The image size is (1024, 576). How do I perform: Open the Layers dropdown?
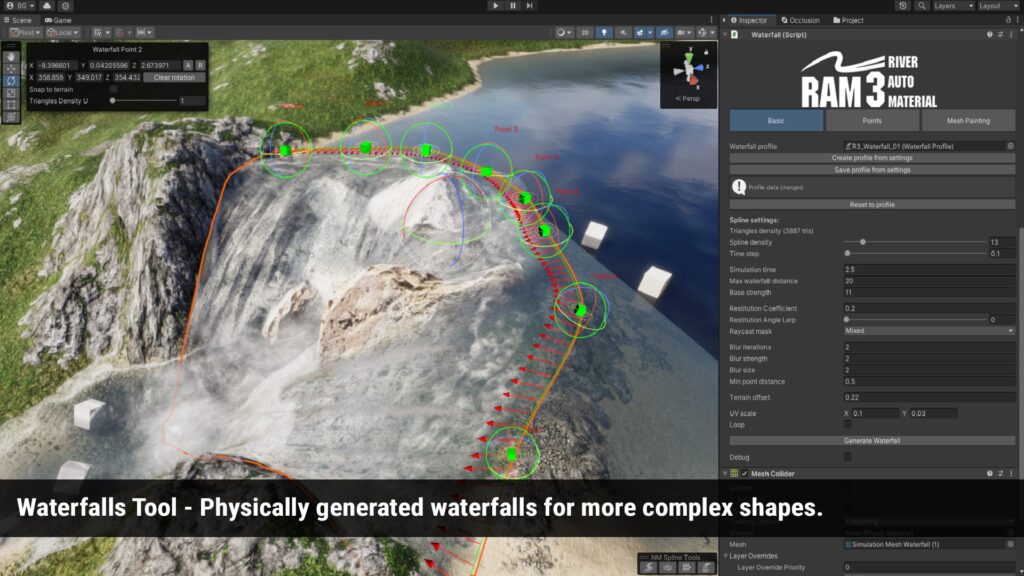click(x=950, y=6)
